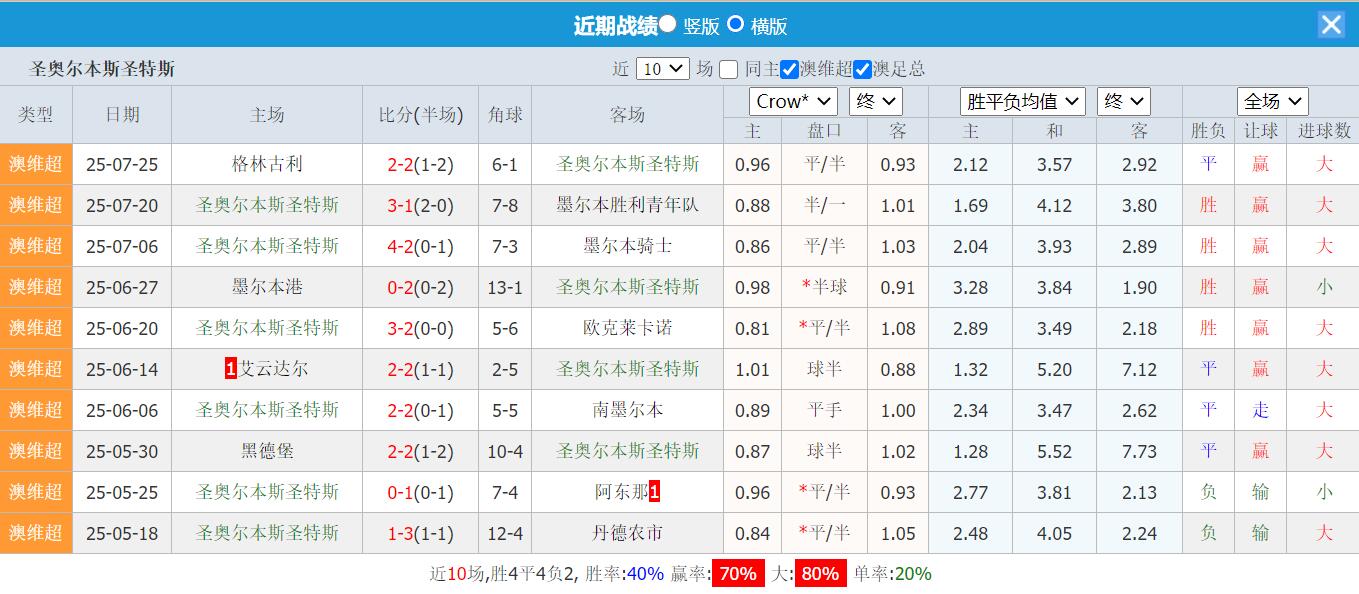Open the Crow* bookmaker dropdown
Viewport: 1359px width, 594px height.
click(x=792, y=100)
